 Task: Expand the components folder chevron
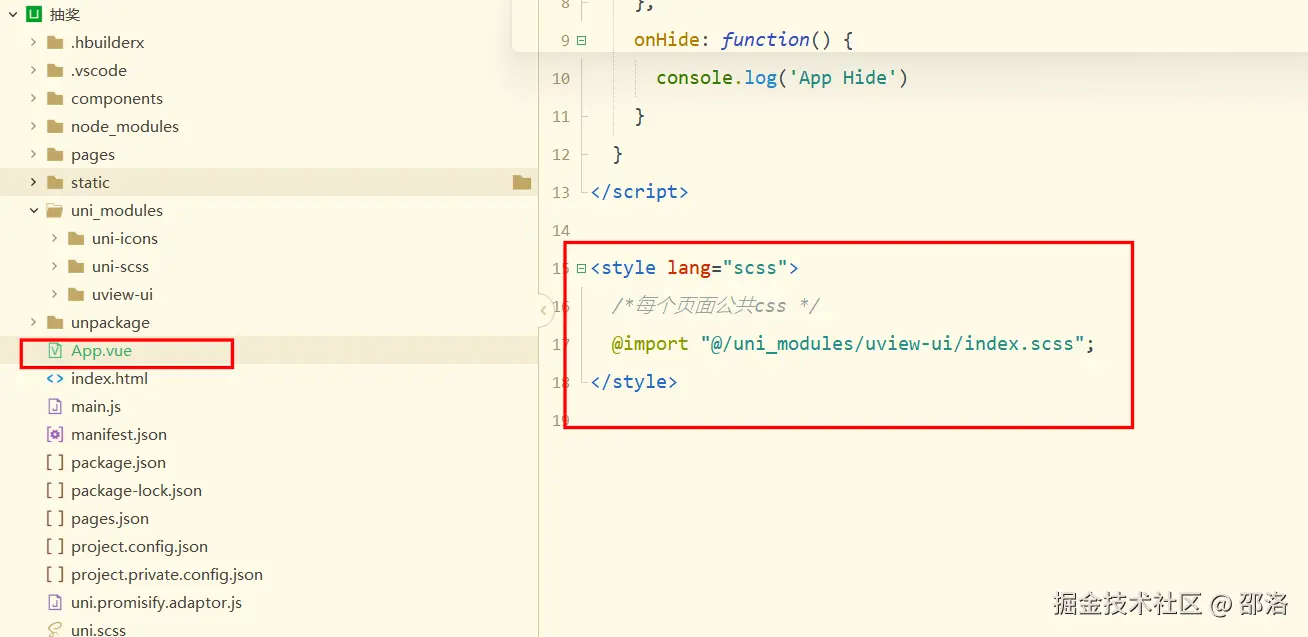pyautogui.click(x=33, y=99)
